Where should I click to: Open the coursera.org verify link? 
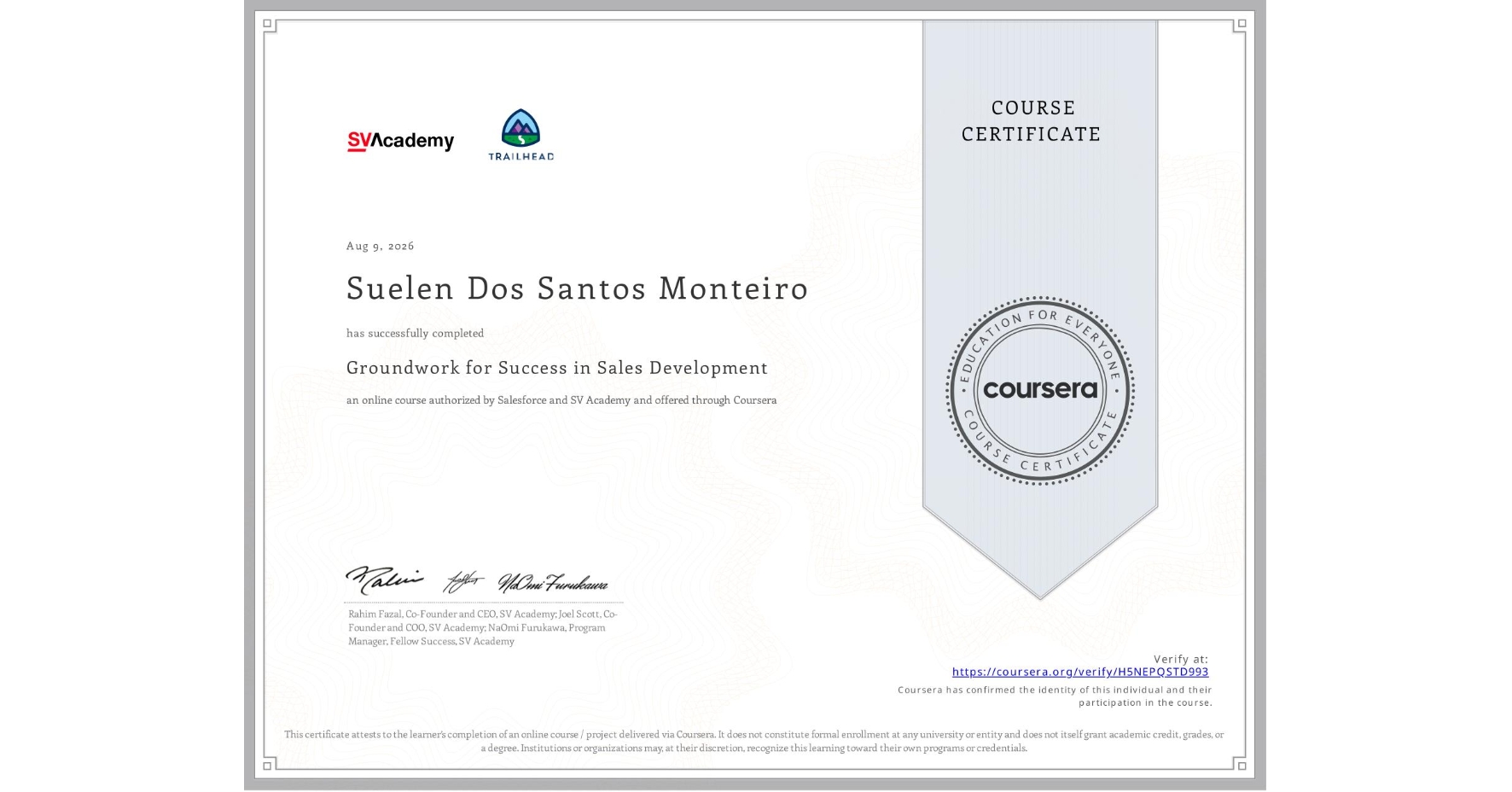pyautogui.click(x=1080, y=672)
